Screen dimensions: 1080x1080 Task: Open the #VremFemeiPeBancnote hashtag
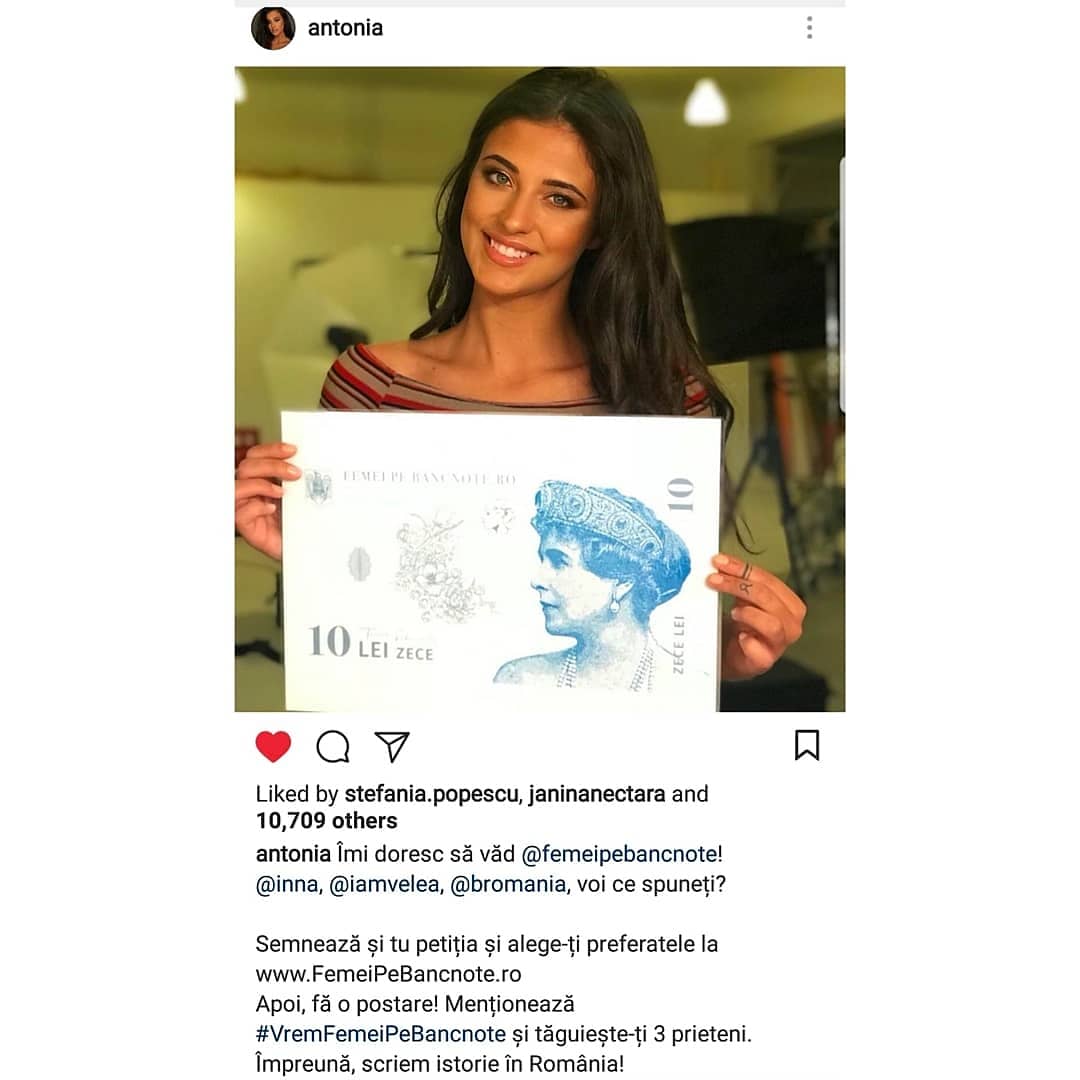[381, 1034]
